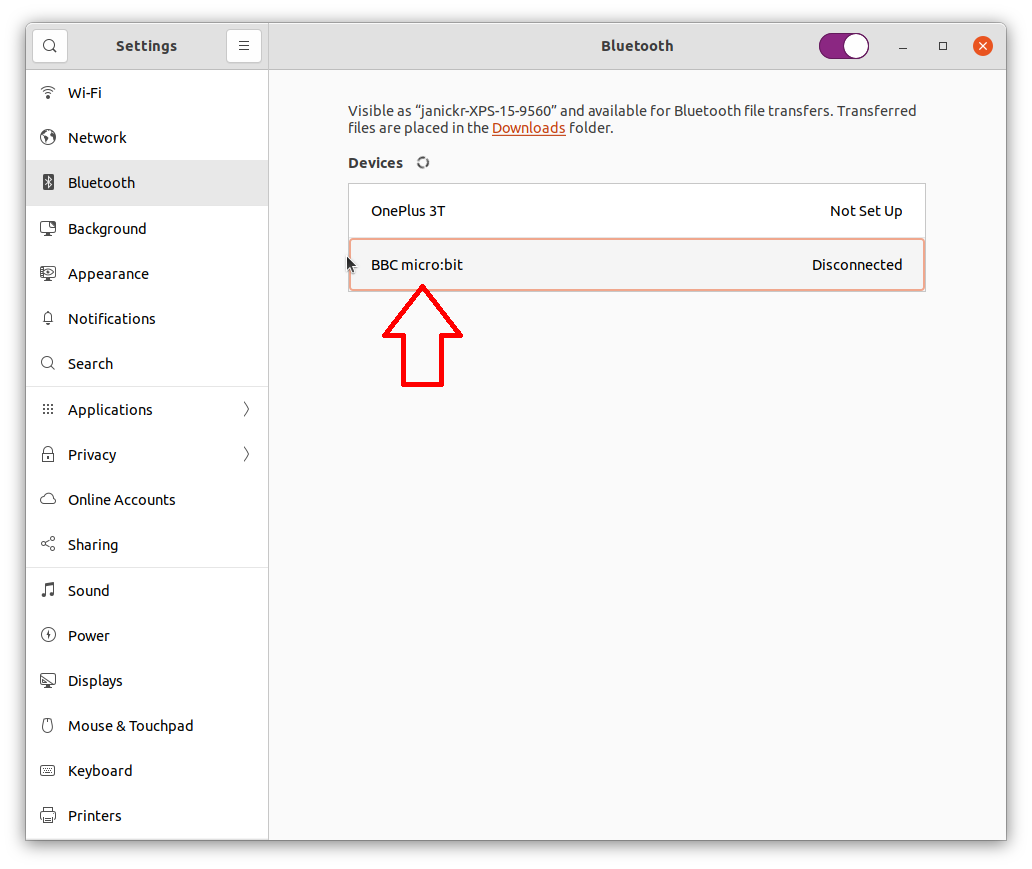Click the Keyboard icon in sidebar
This screenshot has height=869, width=1032.
[x=48, y=770]
